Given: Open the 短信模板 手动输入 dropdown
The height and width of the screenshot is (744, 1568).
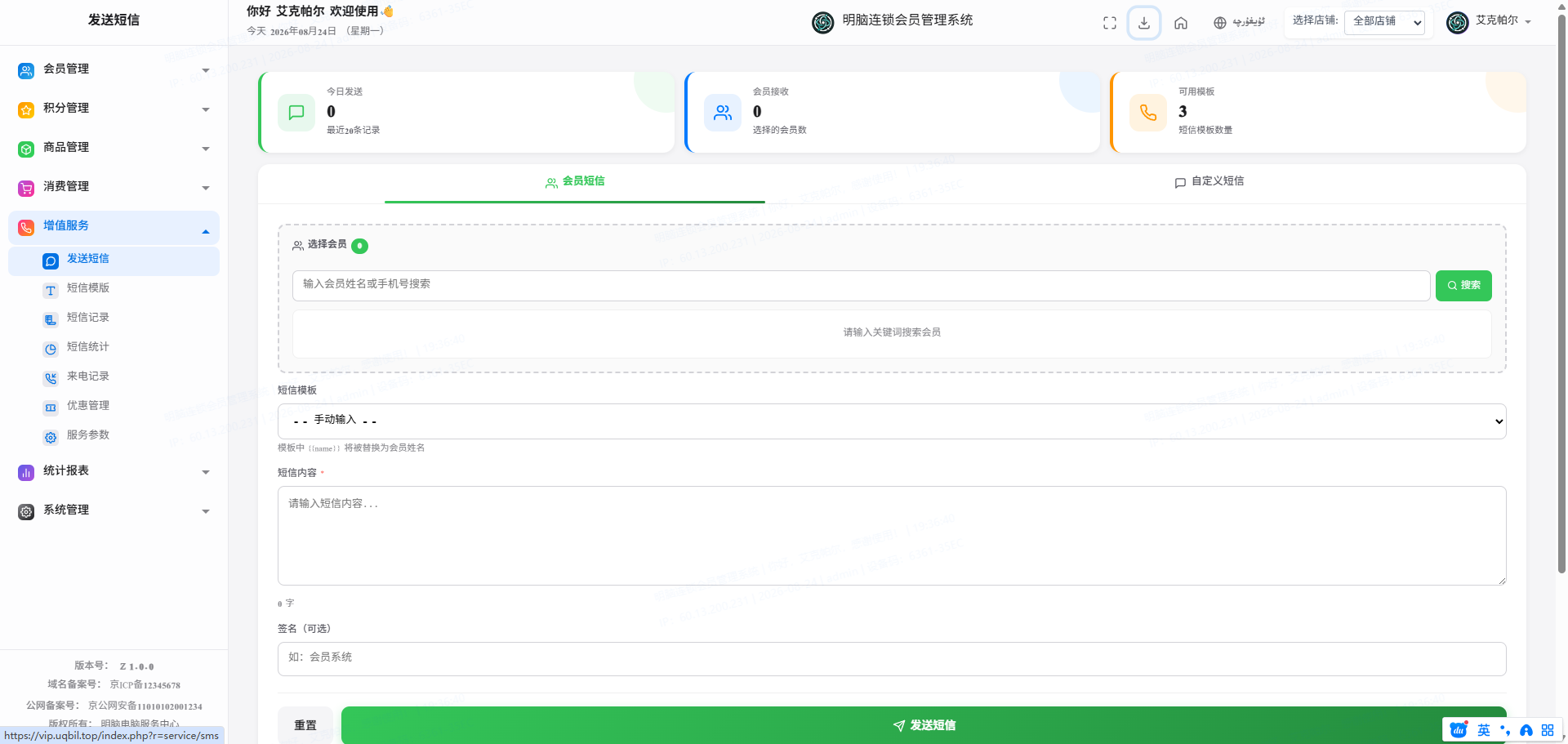Looking at the screenshot, I should click(x=892, y=421).
